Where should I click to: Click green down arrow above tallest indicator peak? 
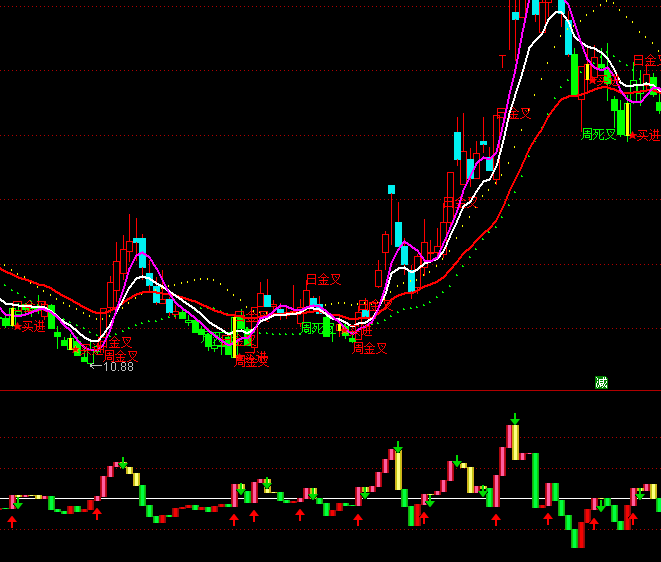tap(515, 418)
